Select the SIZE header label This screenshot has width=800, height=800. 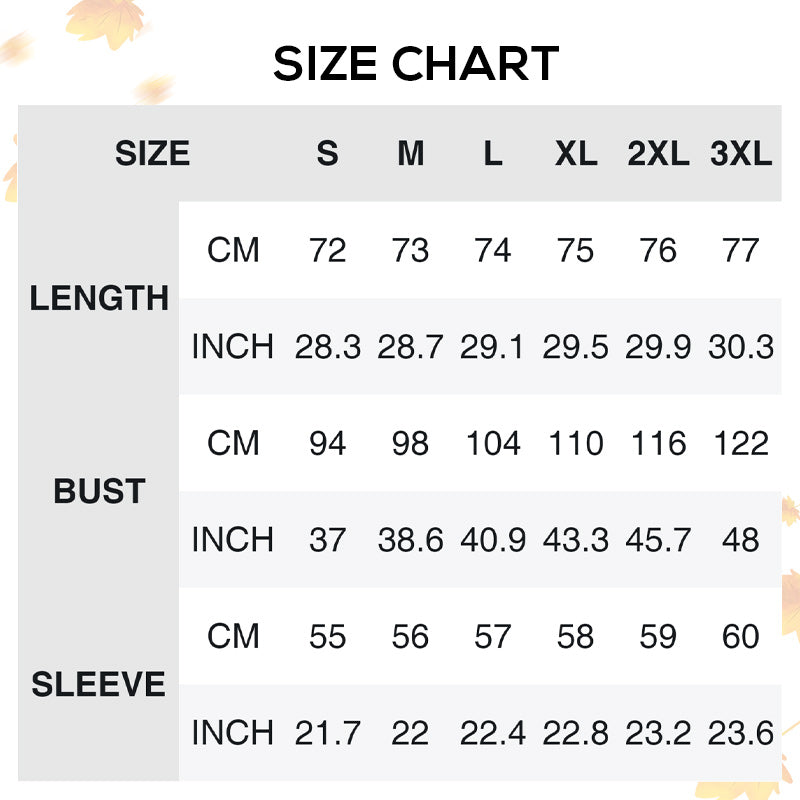pos(152,154)
